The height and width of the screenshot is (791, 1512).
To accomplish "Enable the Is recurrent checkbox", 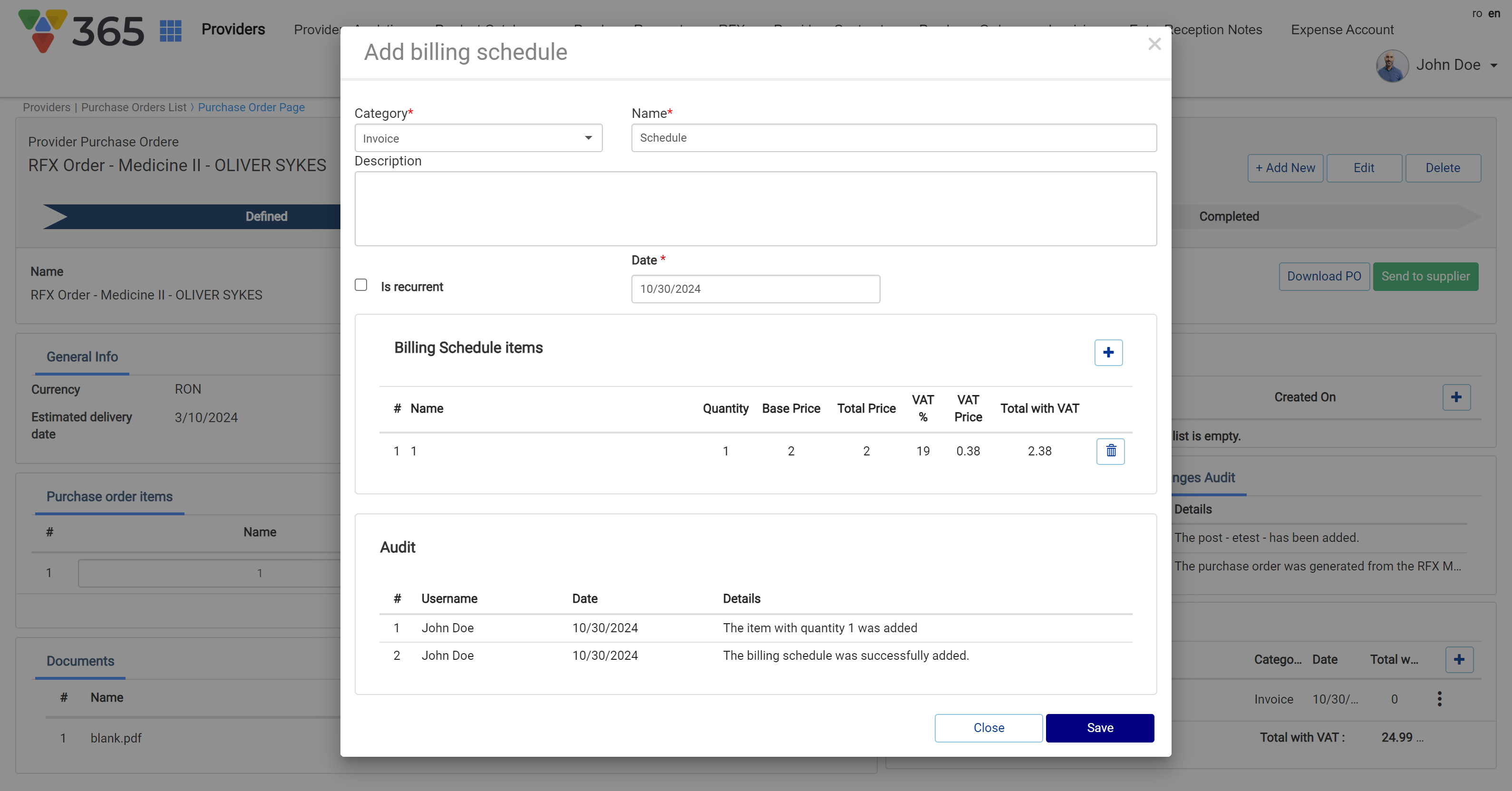I will click(361, 285).
